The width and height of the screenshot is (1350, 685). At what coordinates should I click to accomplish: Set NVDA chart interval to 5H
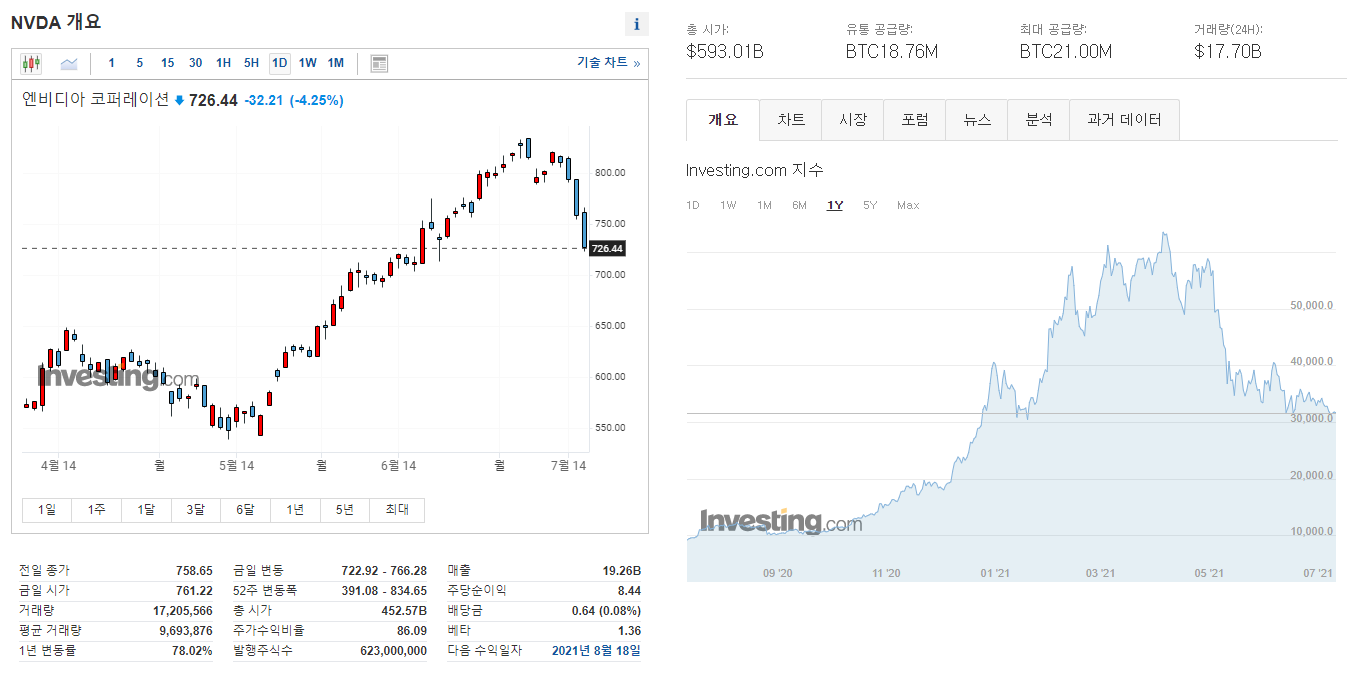[251, 63]
